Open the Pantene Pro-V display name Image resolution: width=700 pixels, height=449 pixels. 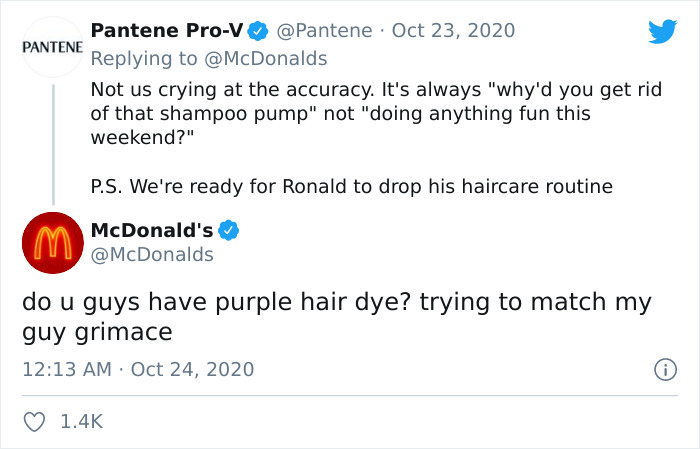coord(166,31)
